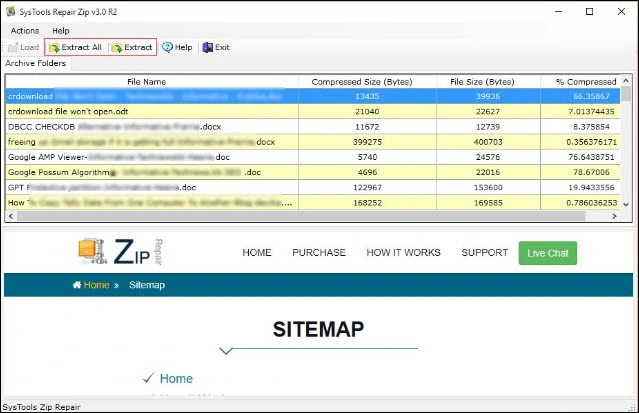Click the horizontal scroll left arrow
639x413 pixels.
click(x=11, y=216)
